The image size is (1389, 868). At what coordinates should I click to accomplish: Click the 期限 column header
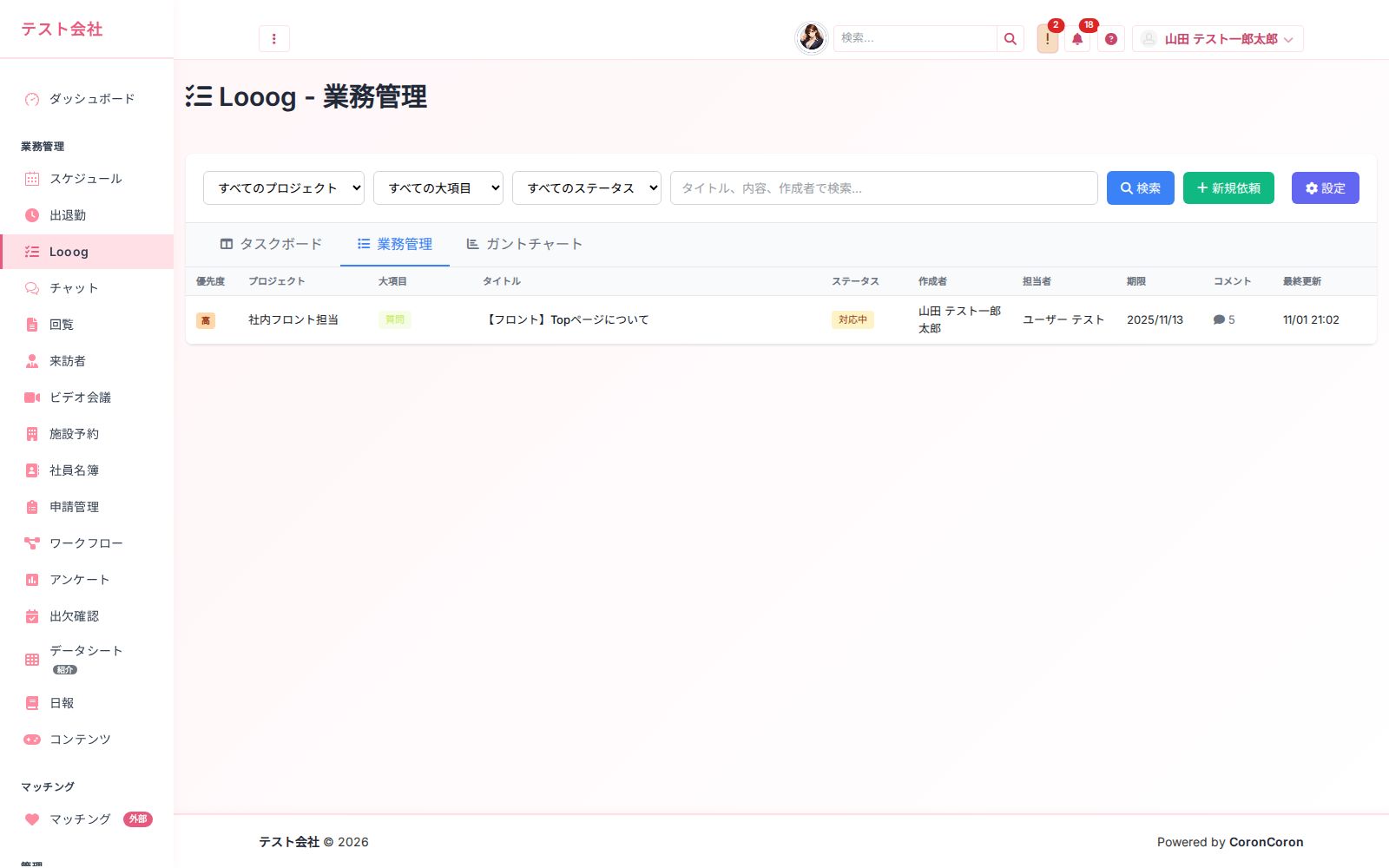[1136, 281]
